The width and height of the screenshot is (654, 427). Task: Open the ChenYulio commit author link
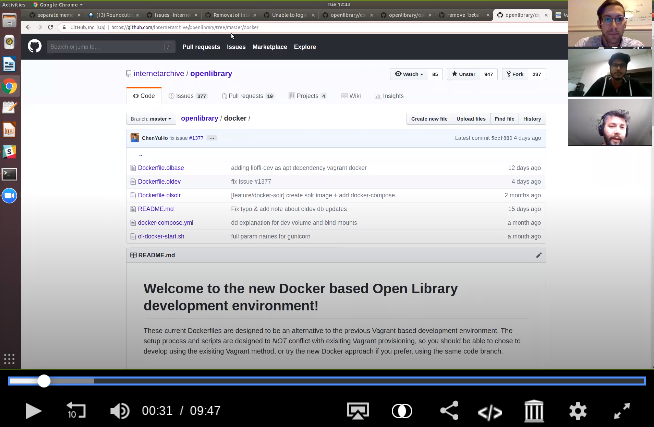155,138
